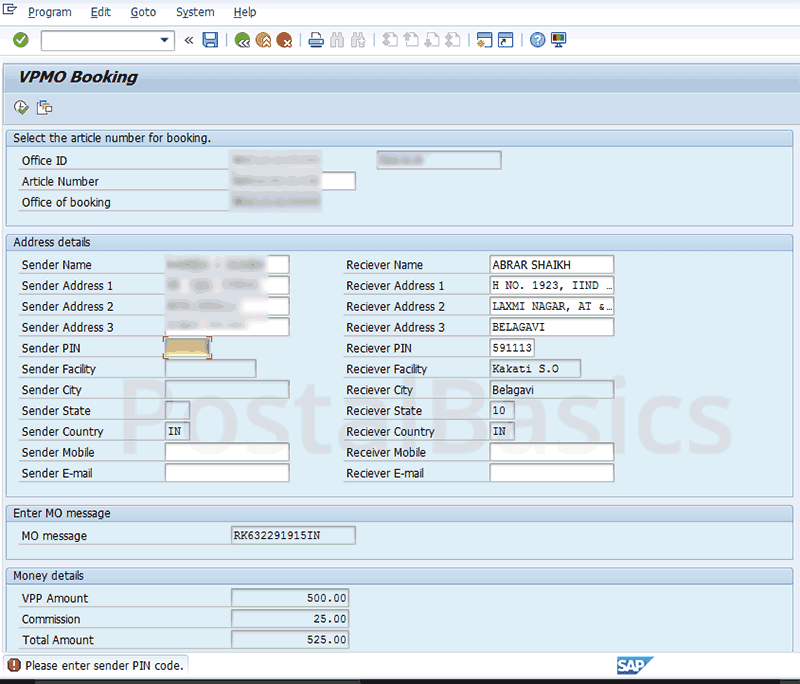Click the Sender PIN input field
The width and height of the screenshot is (800, 684).
pos(187,348)
